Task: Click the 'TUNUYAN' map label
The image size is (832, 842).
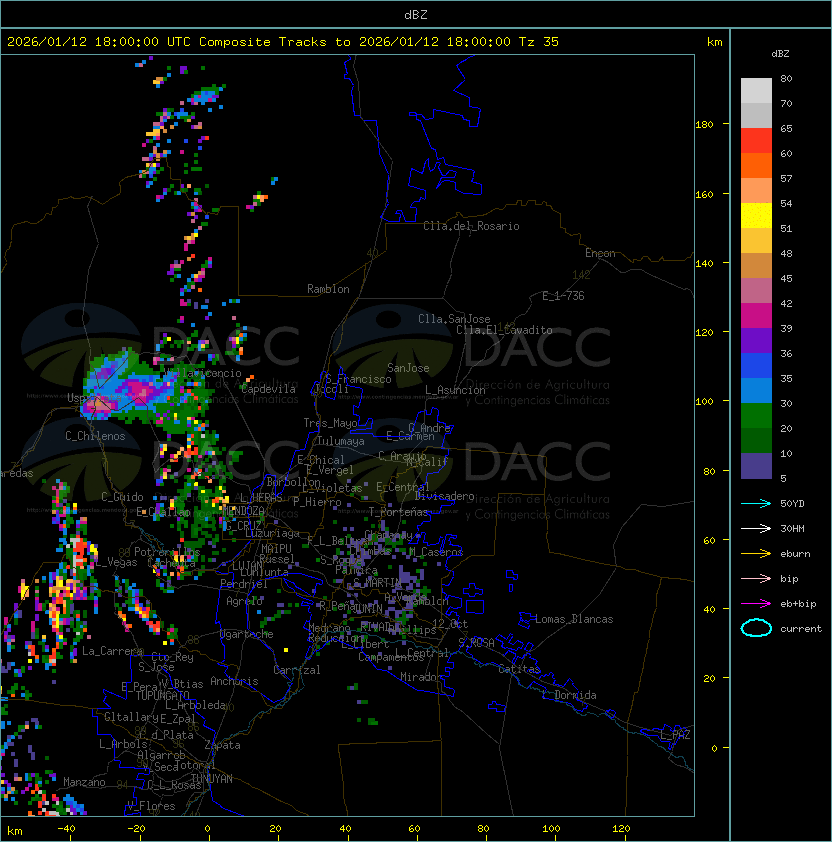Action: [212, 779]
